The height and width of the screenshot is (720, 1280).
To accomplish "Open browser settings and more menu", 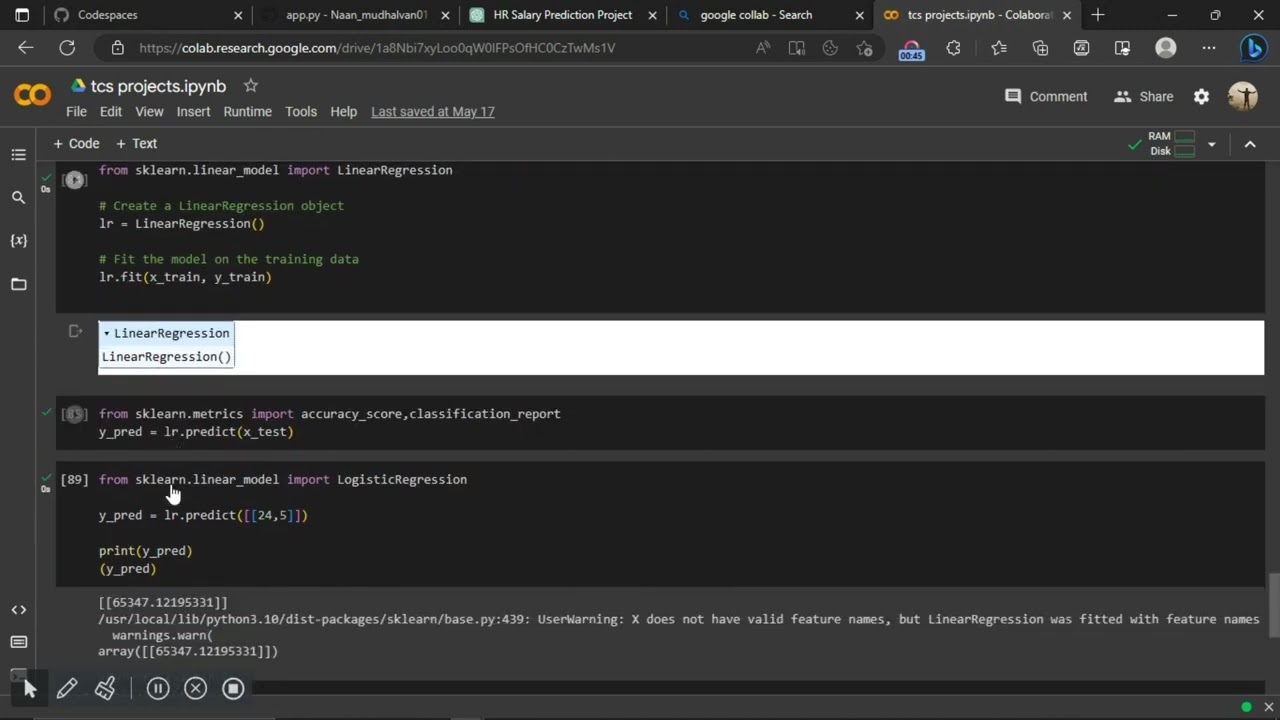I will [1209, 48].
